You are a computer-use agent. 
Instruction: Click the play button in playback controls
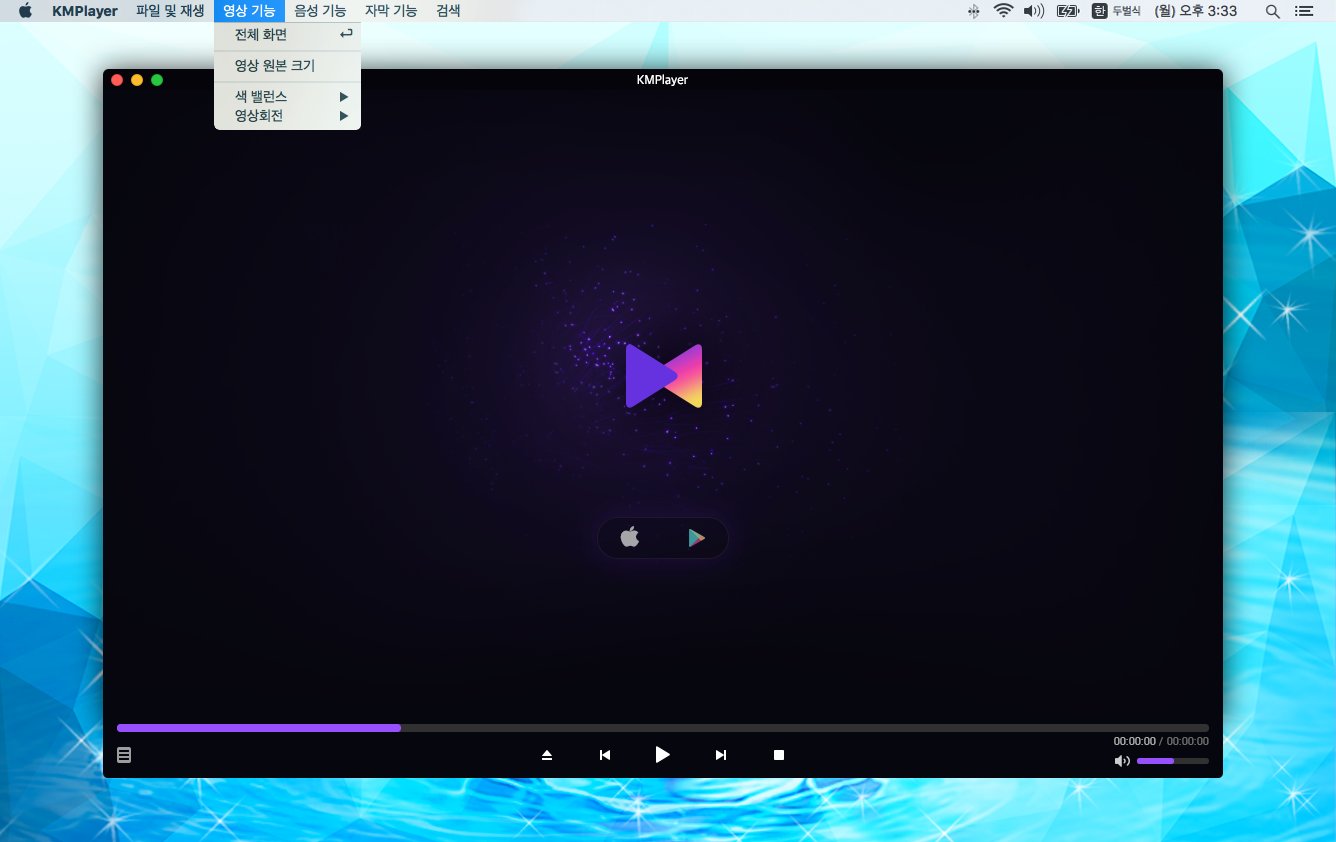(x=662, y=755)
